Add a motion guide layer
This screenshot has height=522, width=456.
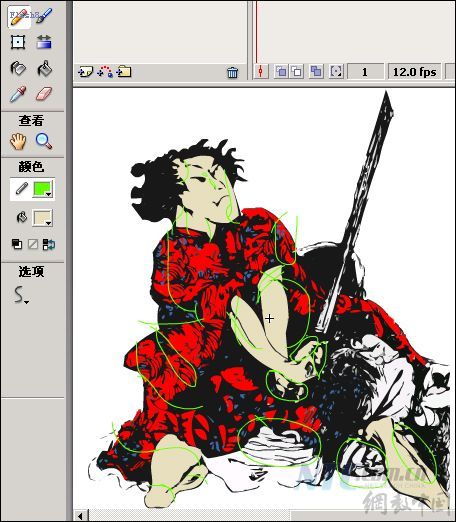[x=105, y=72]
